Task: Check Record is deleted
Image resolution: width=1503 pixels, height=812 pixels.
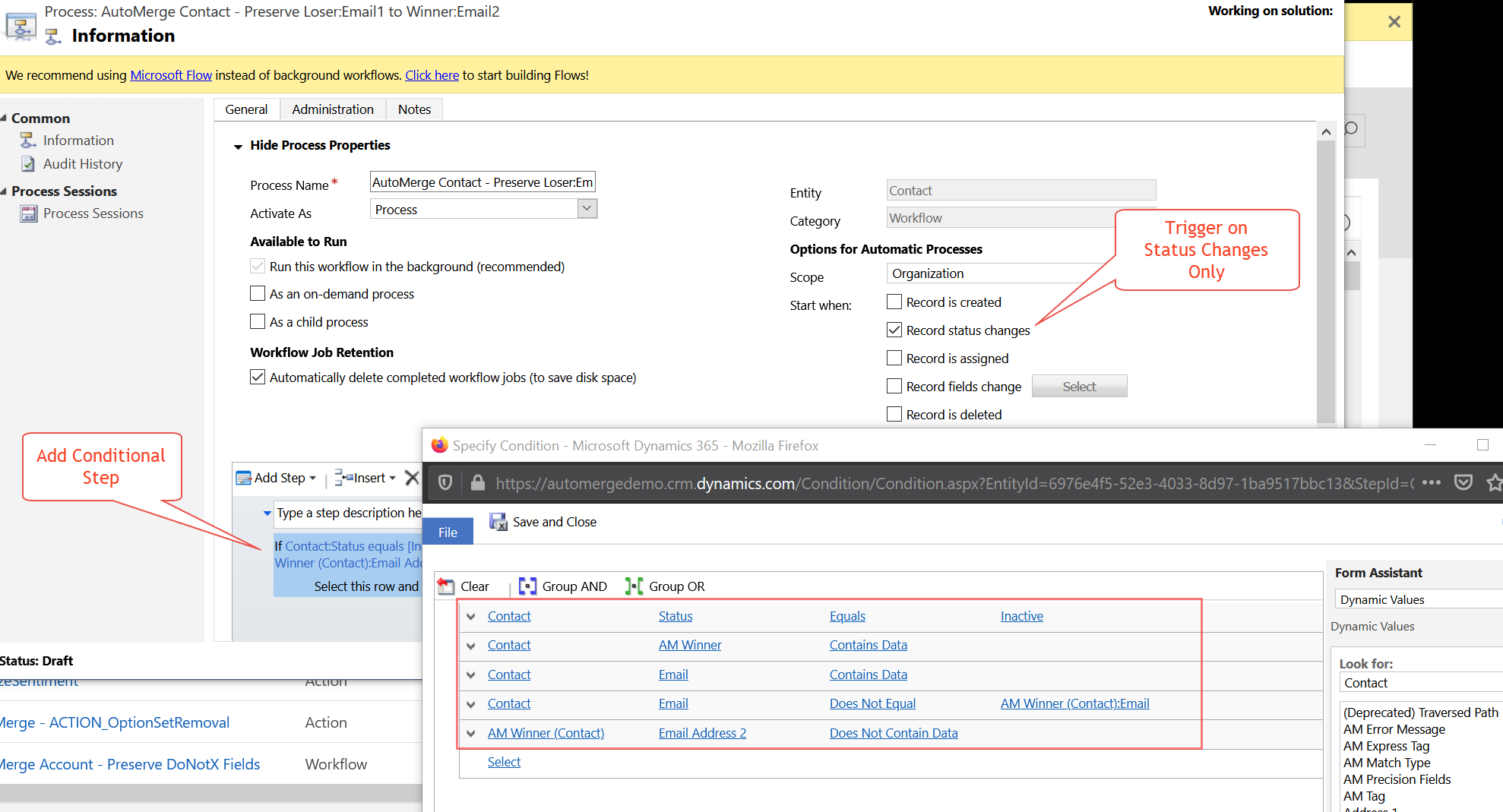Action: 894,415
